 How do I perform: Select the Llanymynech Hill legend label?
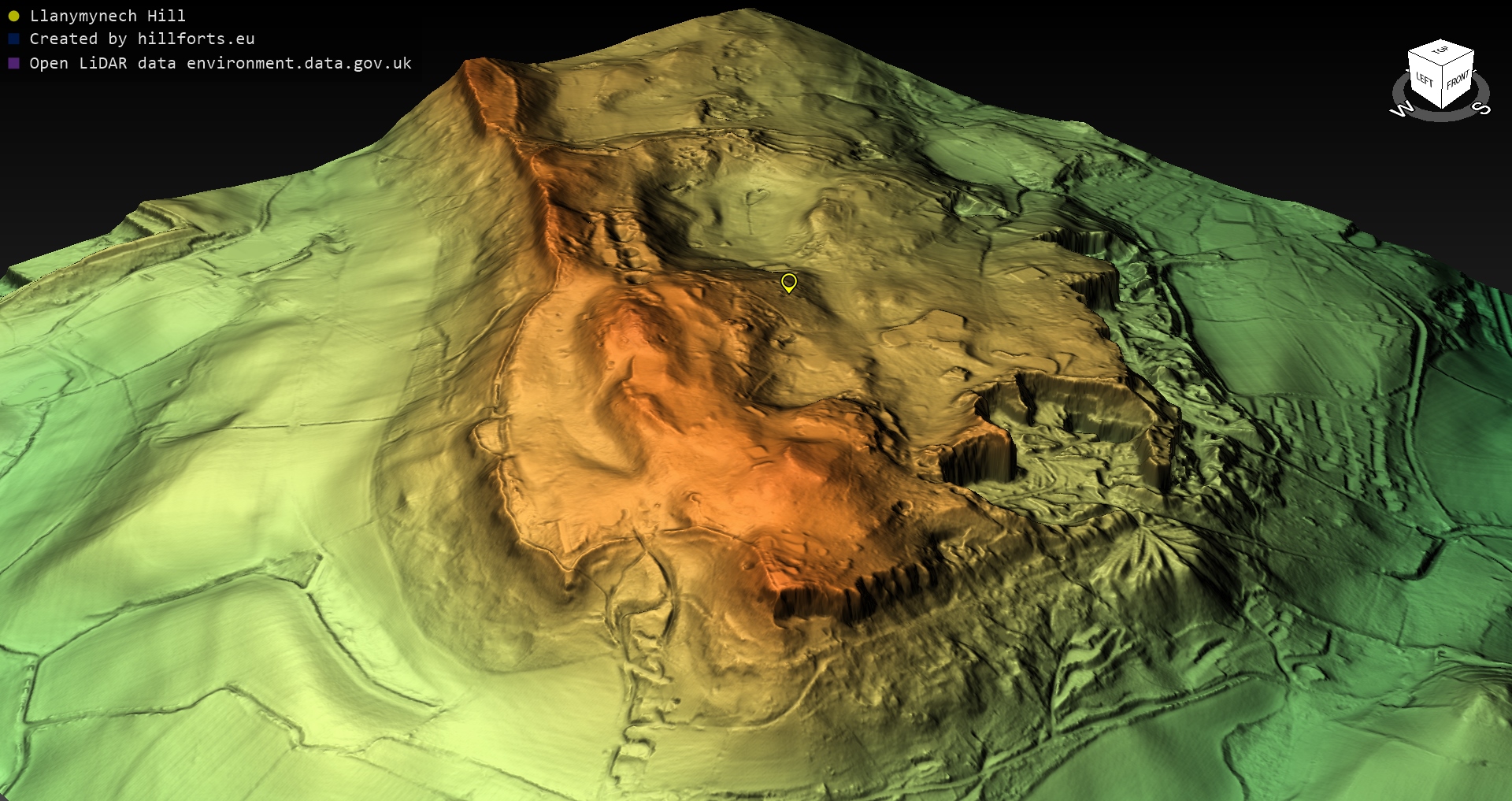[x=107, y=16]
